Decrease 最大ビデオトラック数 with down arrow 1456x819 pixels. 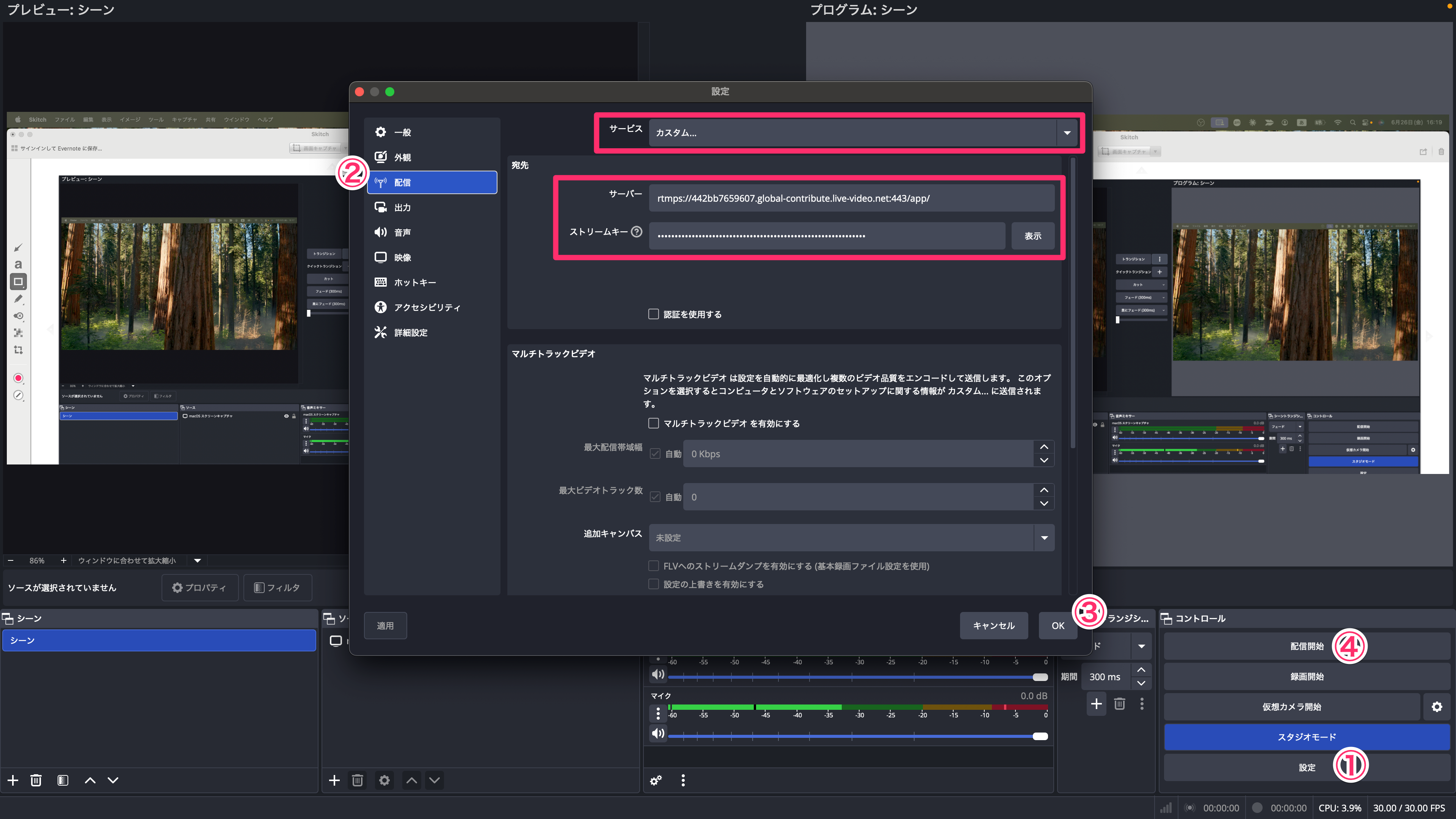coord(1043,503)
